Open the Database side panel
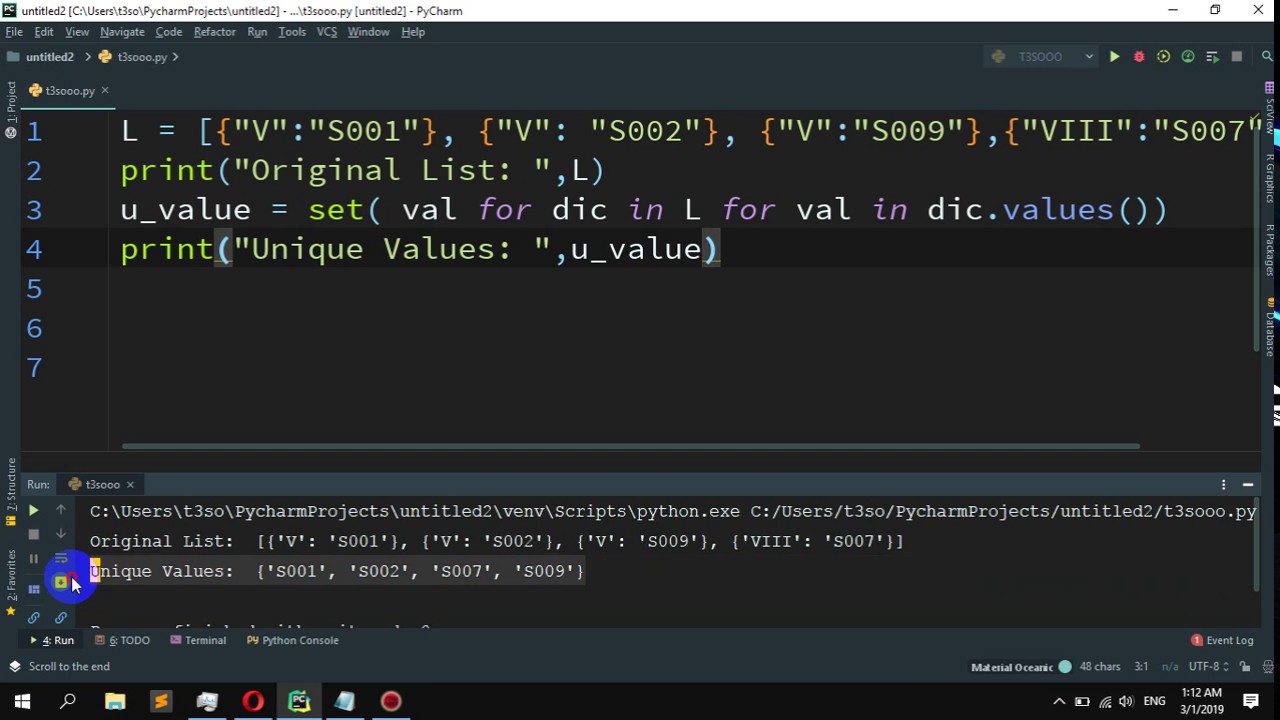This screenshot has width=1280, height=720. pos(1270,328)
